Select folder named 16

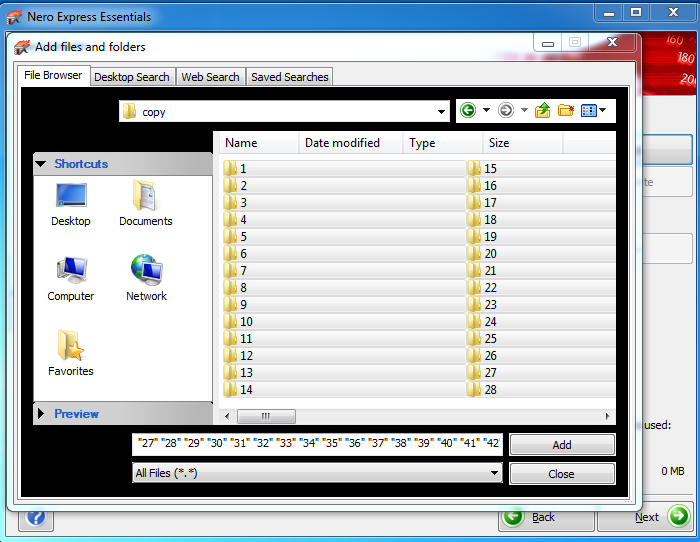541,185
